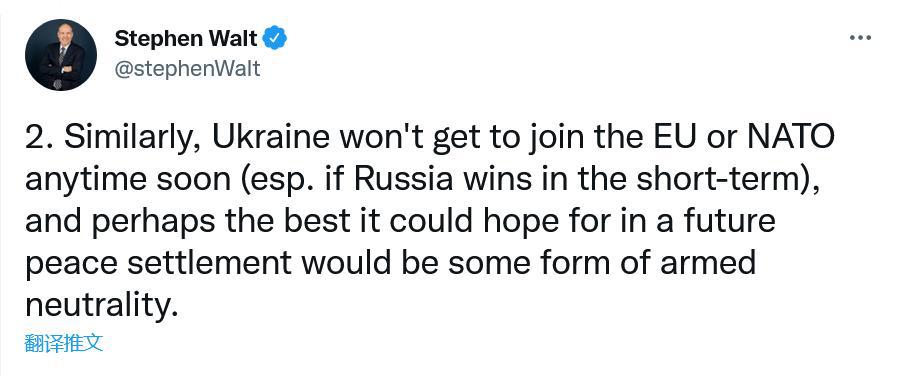The width and height of the screenshot is (898, 376).
Task: Click the Stephen Walt display name
Action: tap(186, 38)
